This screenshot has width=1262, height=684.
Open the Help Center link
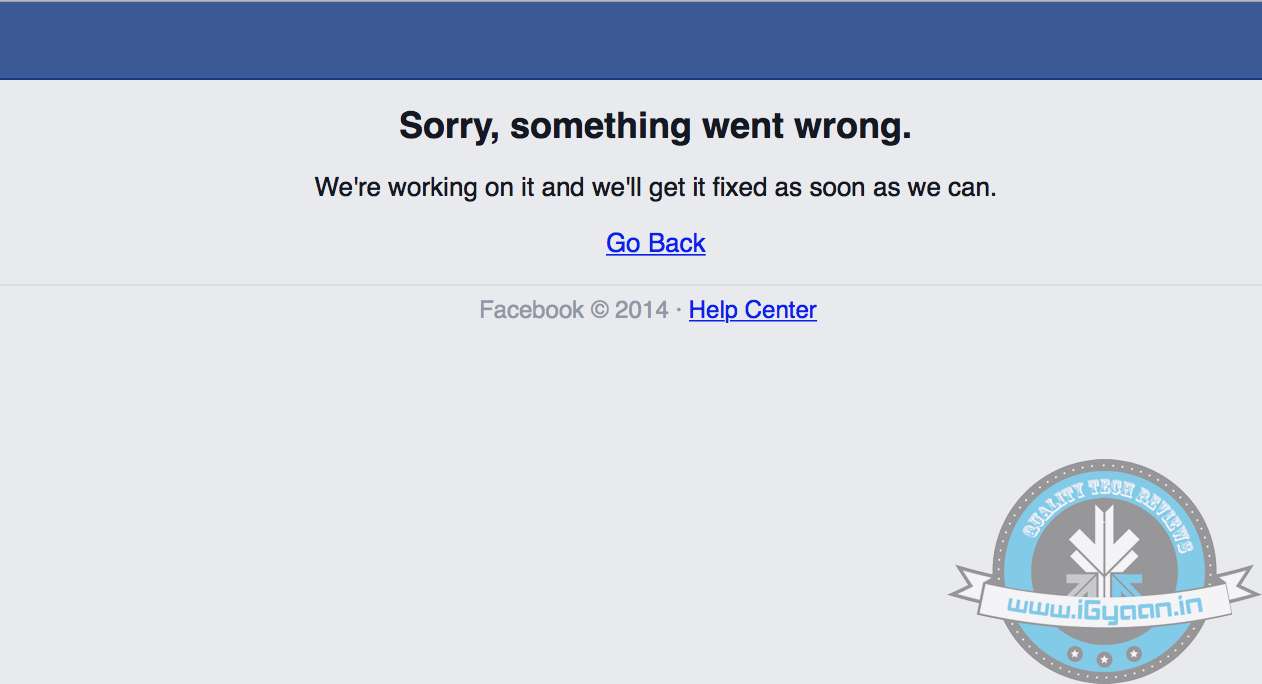click(x=752, y=310)
